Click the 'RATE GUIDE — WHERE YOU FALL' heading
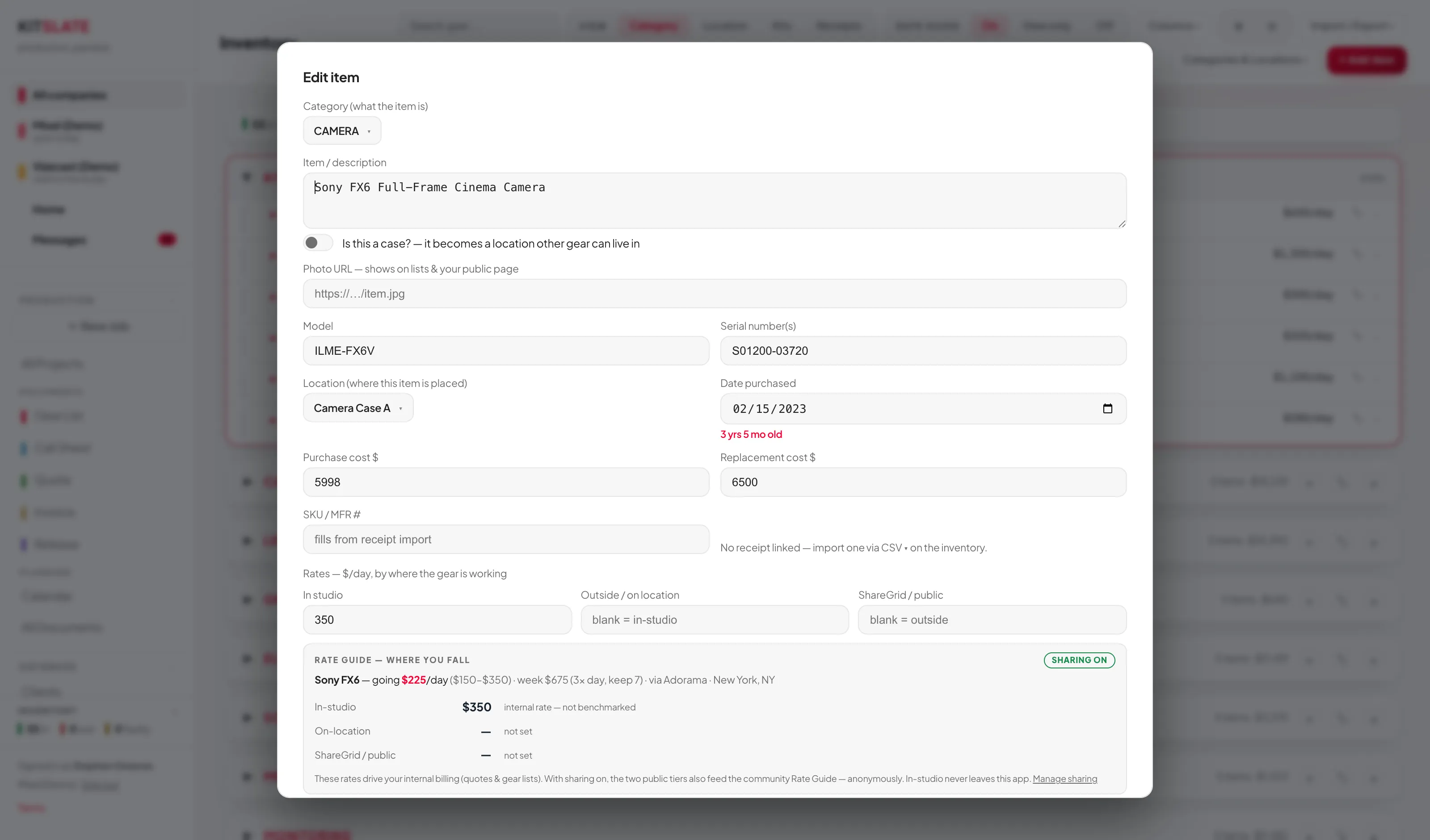Image resolution: width=1430 pixels, height=840 pixels. pyautogui.click(x=392, y=660)
